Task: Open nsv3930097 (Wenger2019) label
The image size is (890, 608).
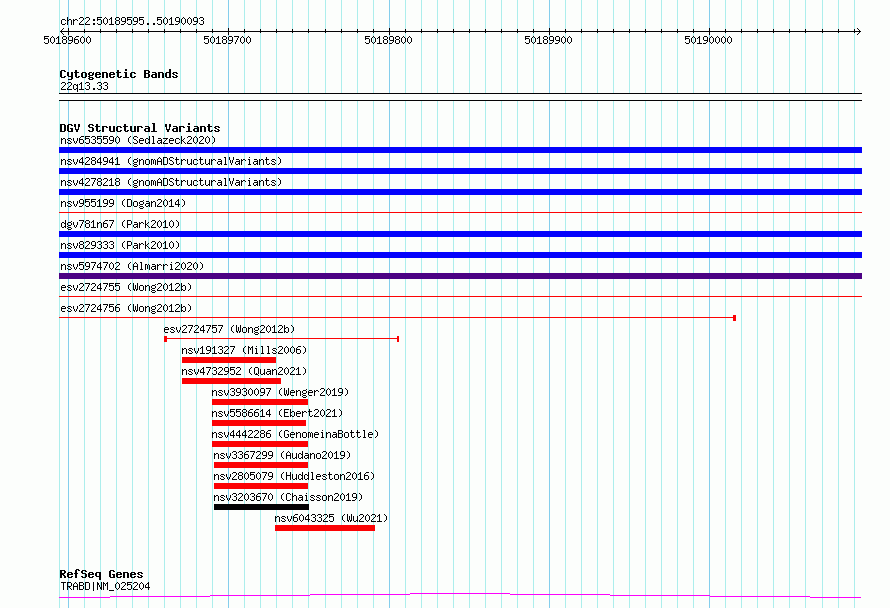Action: pos(280,392)
